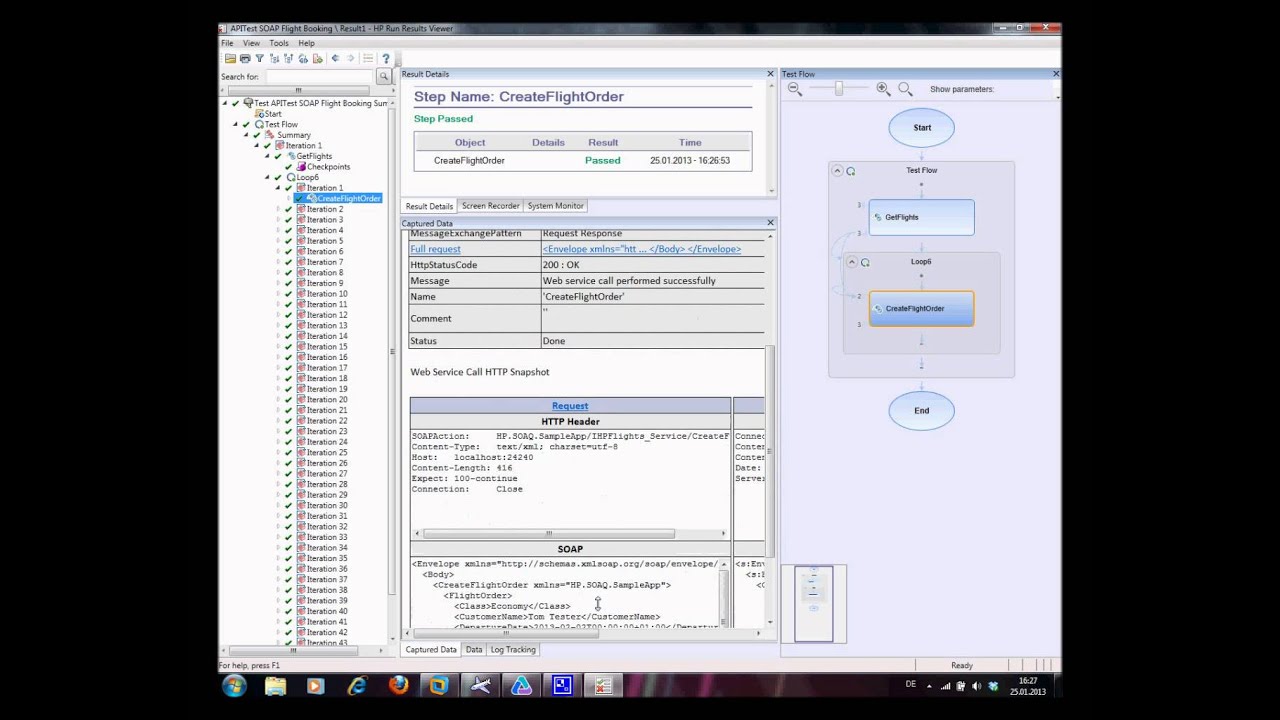
Task: Click the list view toolbar icon
Action: tap(368, 59)
